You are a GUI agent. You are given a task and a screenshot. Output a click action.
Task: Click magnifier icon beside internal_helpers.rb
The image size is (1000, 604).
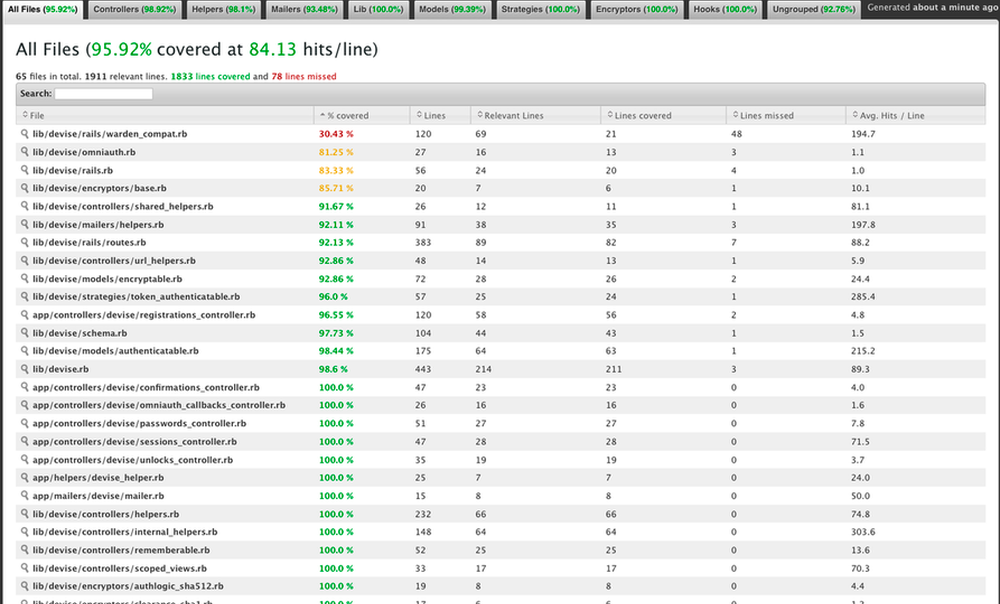[x=25, y=531]
